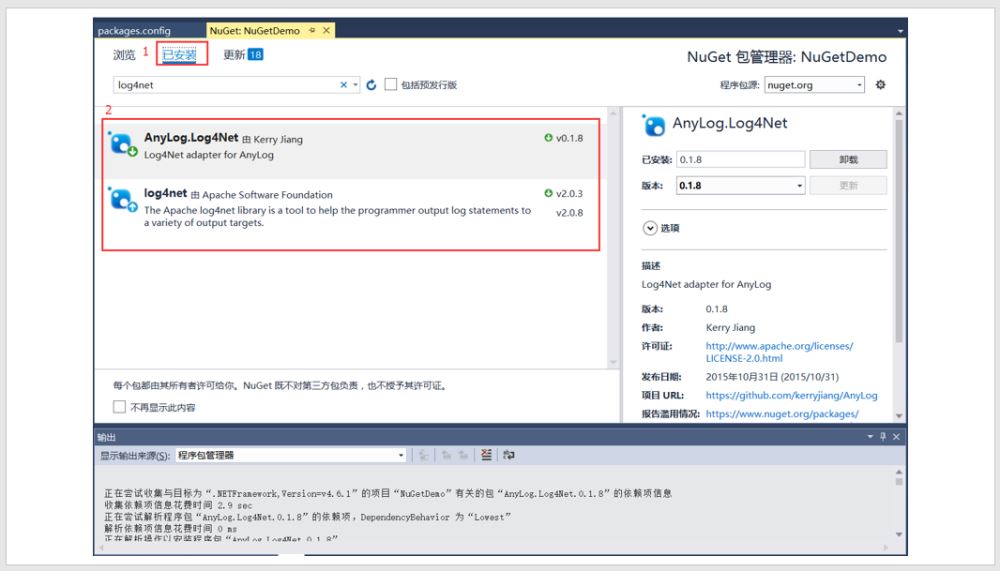Open output source dropdown
1000x571 pixels.
click(x=401, y=455)
